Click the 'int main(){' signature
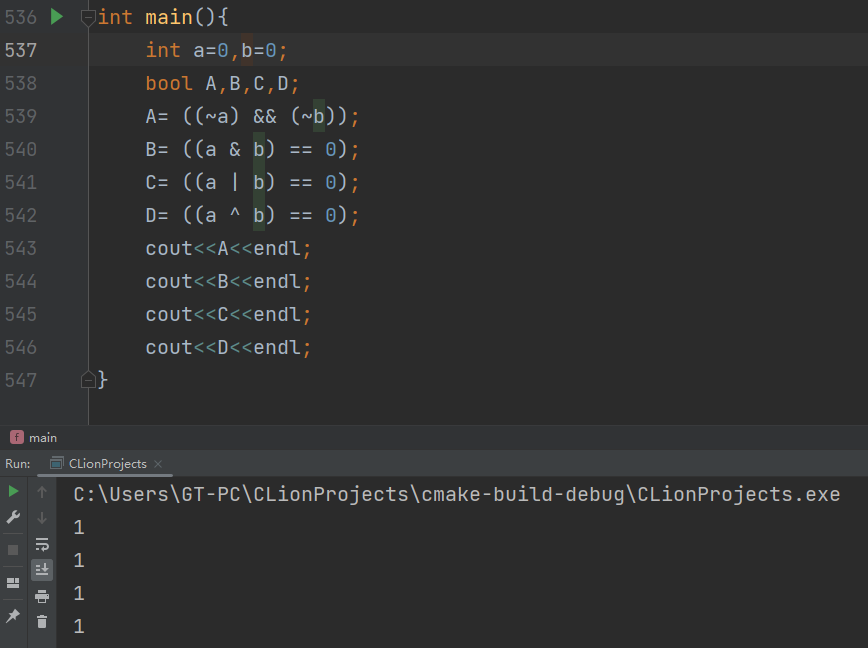 (163, 17)
